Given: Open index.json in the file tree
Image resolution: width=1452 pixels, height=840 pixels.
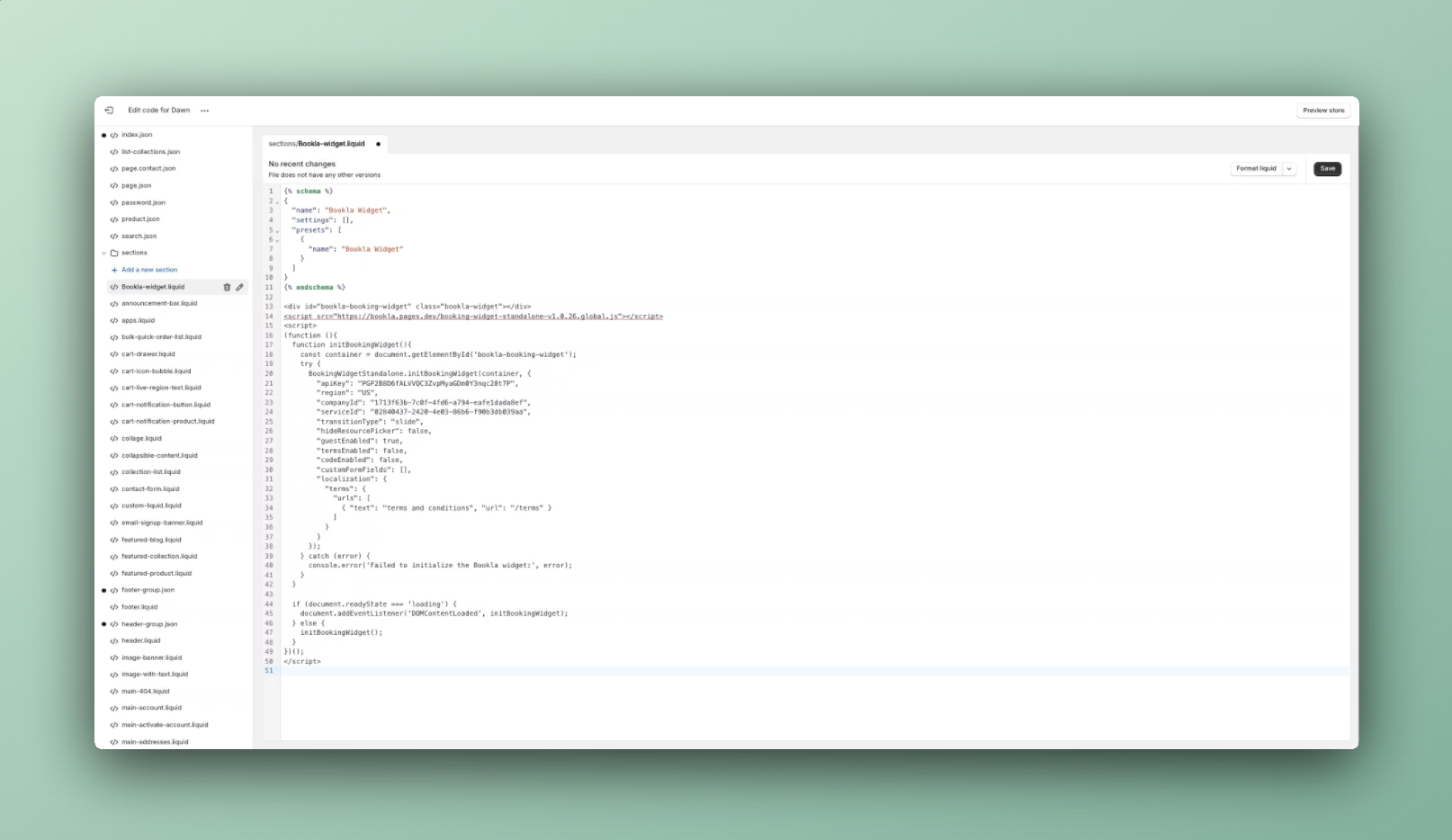Looking at the screenshot, I should tap(137, 135).
